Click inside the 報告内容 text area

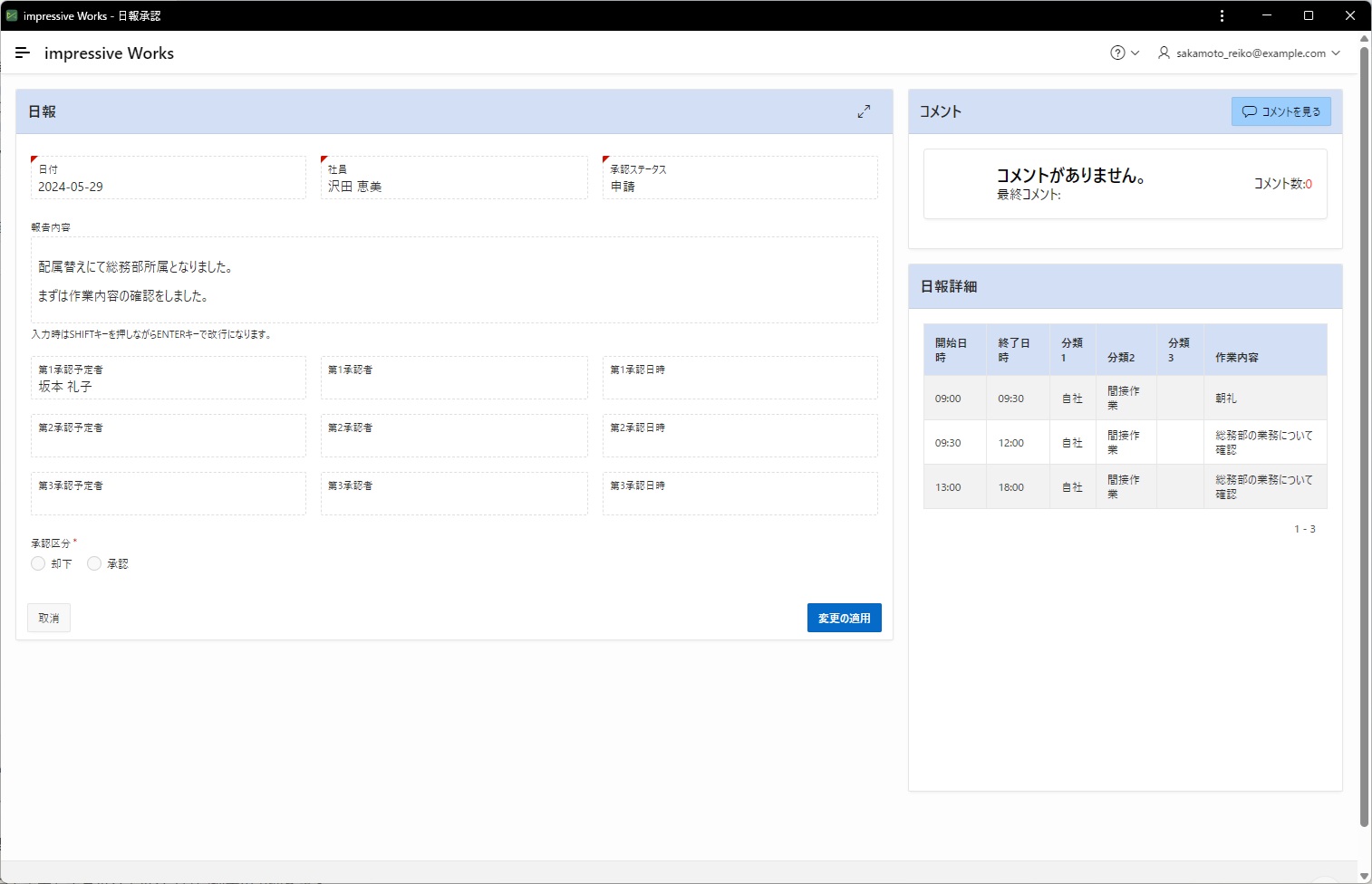(x=454, y=280)
